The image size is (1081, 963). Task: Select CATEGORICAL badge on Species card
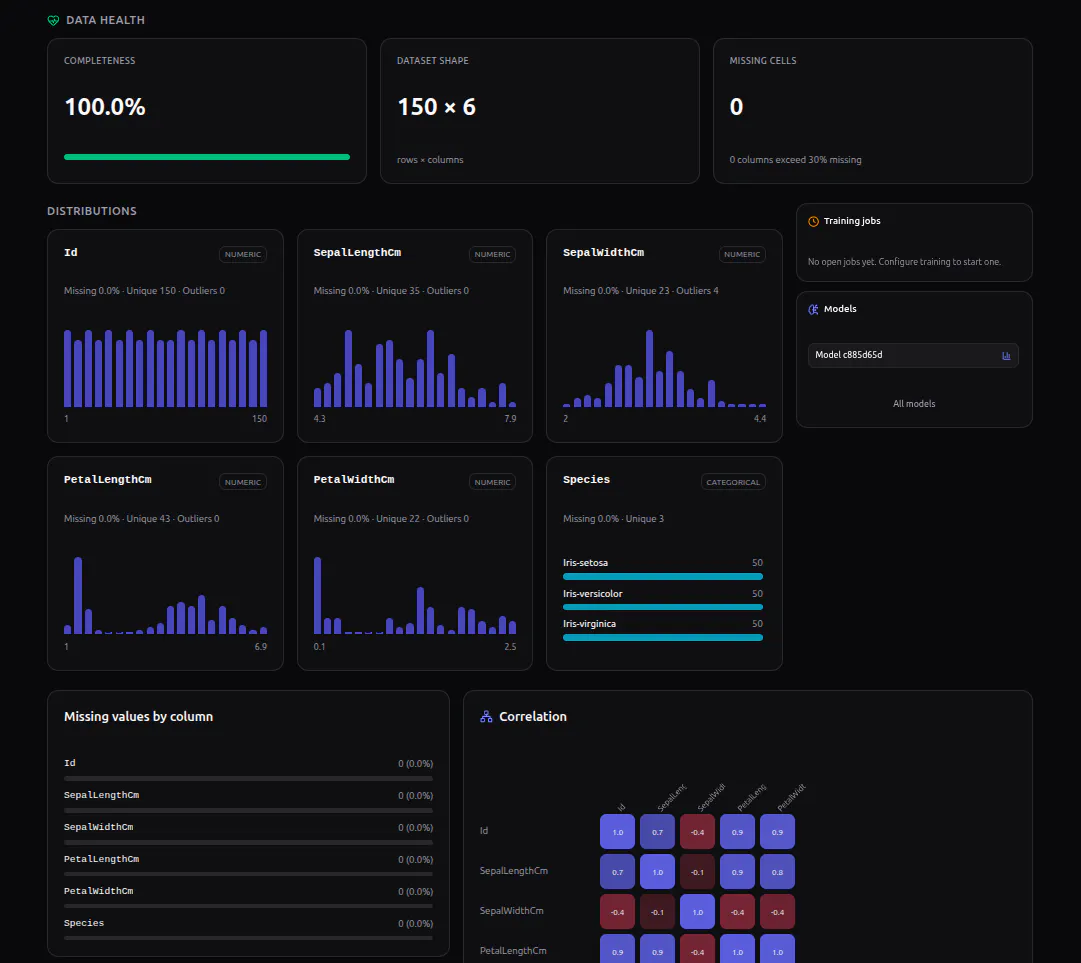[733, 482]
